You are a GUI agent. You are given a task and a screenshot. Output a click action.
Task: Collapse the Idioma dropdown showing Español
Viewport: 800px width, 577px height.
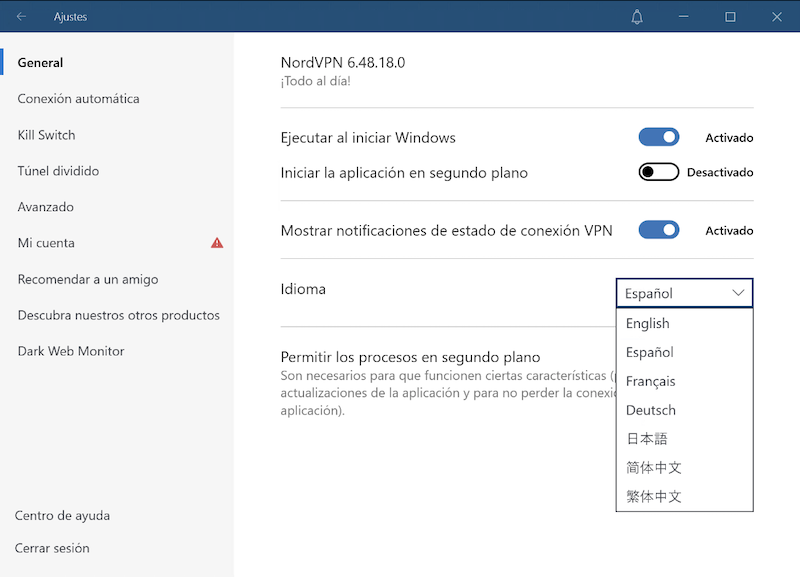[x=684, y=293]
